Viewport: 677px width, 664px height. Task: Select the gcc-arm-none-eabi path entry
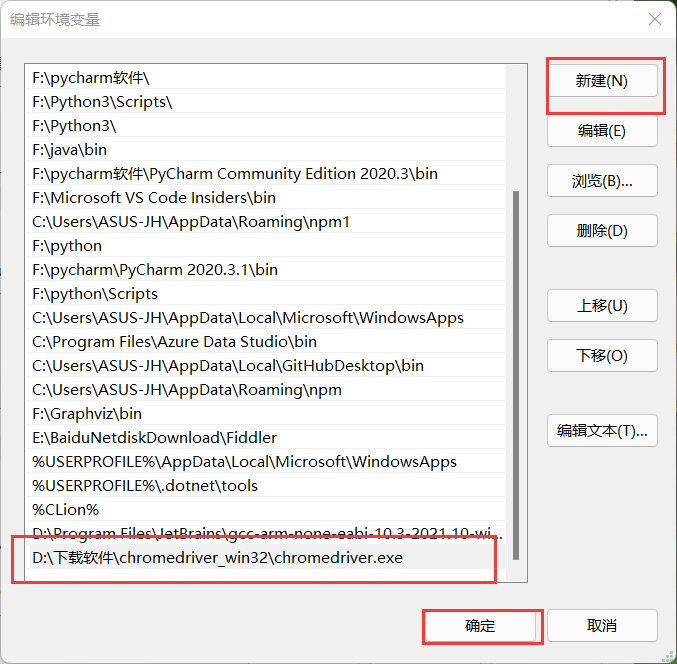coord(265,534)
